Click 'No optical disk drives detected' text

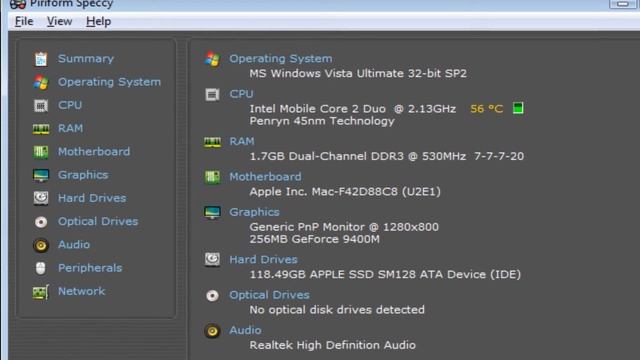[x=337, y=310]
